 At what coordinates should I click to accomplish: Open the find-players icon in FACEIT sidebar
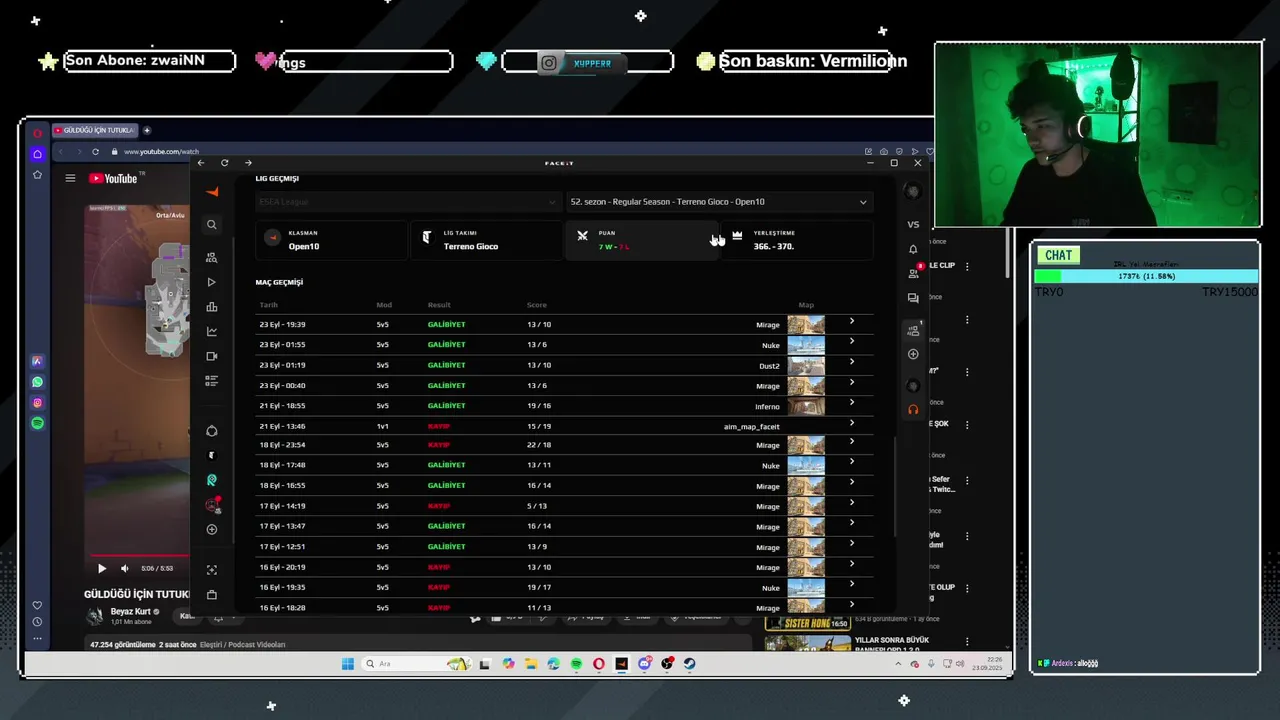[211, 257]
